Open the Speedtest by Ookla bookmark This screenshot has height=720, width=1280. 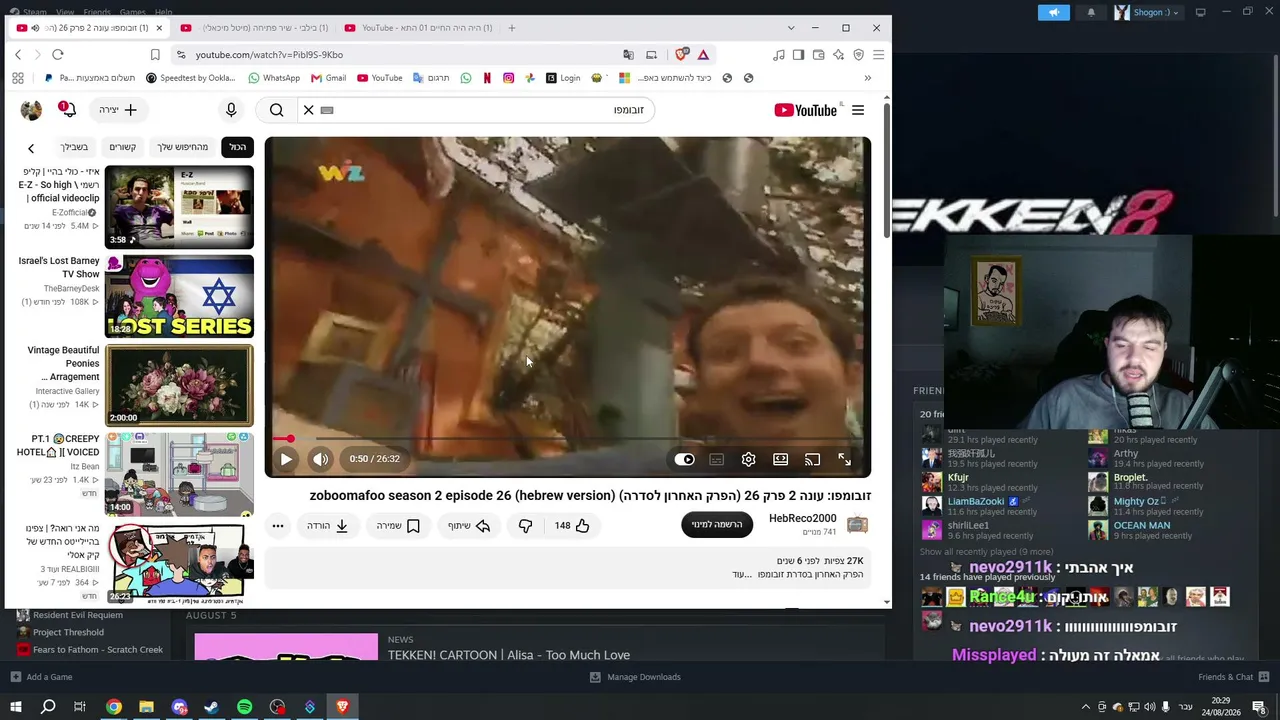point(190,78)
